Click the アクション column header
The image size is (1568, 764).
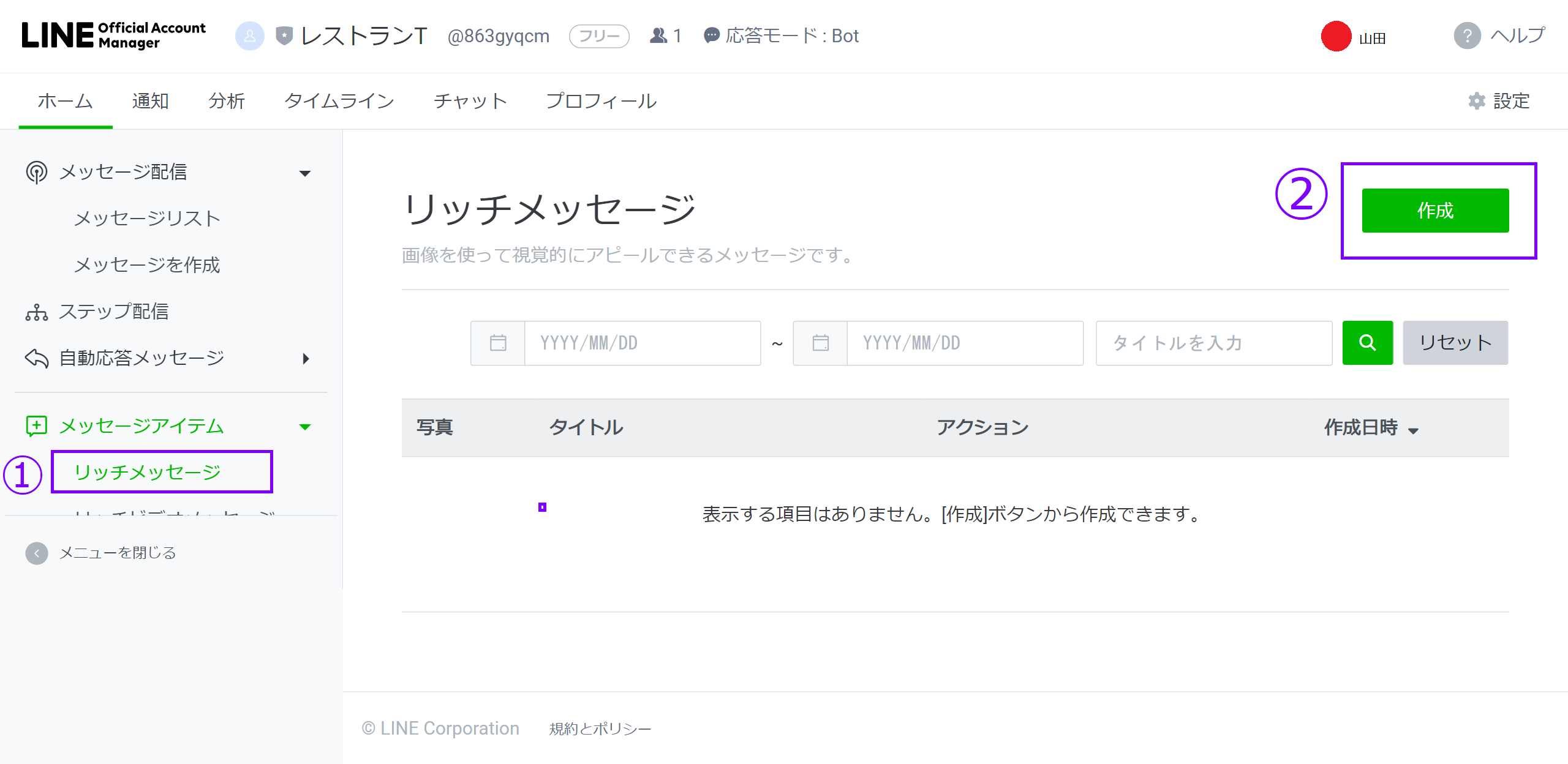982,428
